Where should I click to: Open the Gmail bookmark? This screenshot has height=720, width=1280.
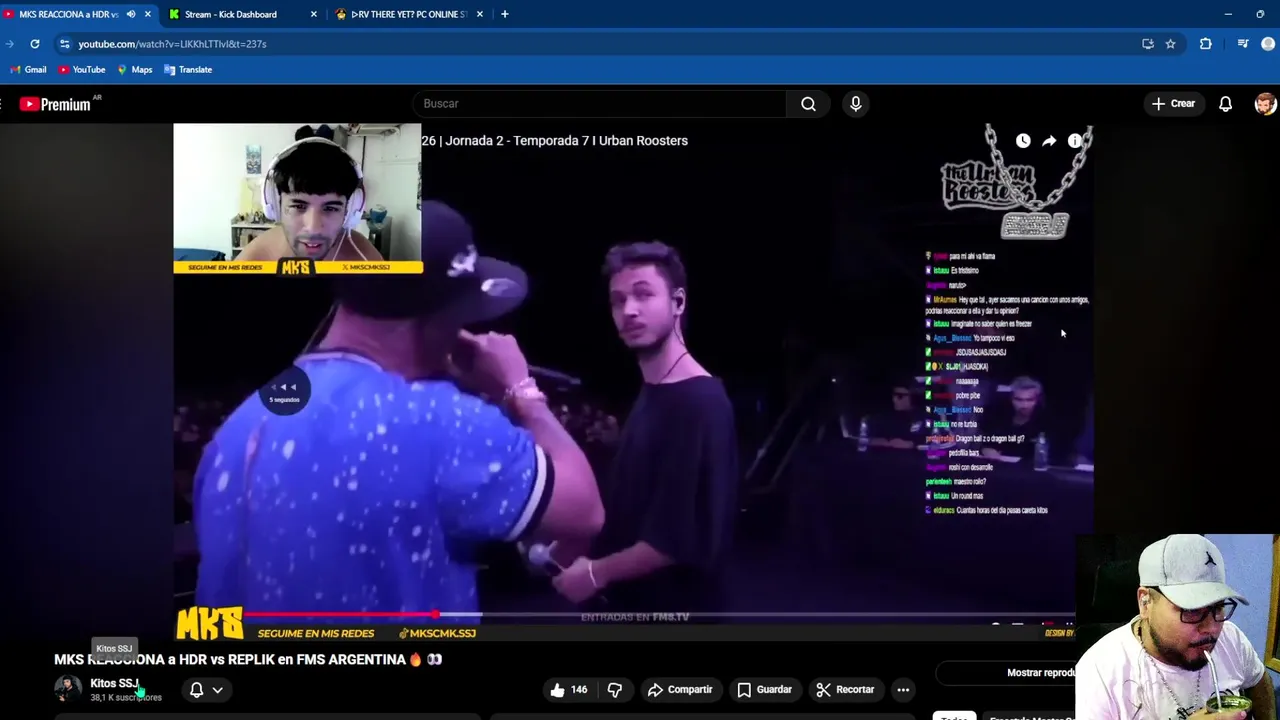click(x=28, y=70)
